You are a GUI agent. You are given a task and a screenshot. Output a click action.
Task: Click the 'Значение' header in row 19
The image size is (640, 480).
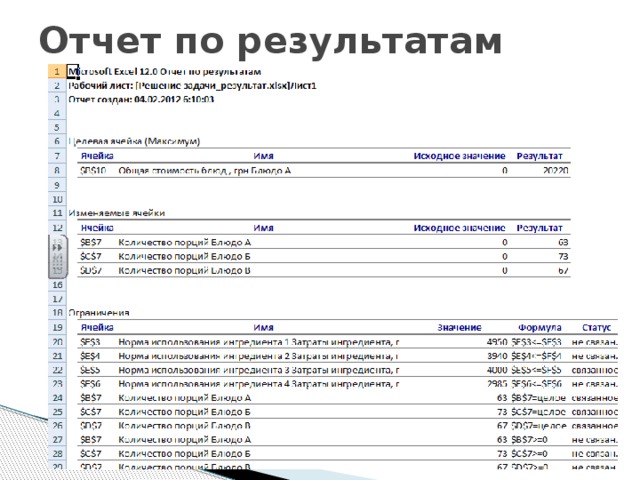(459, 328)
